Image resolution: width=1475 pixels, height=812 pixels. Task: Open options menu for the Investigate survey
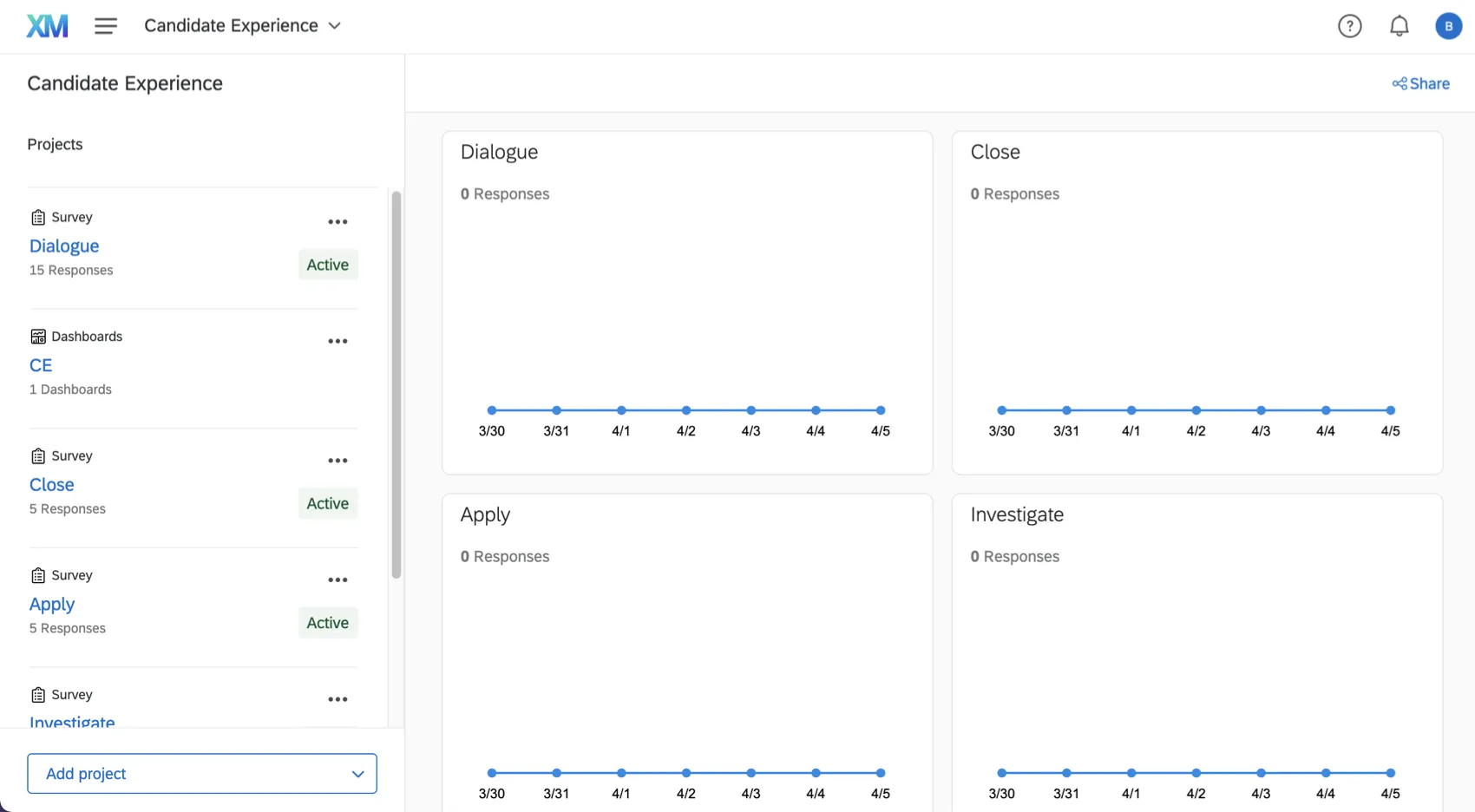[338, 698]
